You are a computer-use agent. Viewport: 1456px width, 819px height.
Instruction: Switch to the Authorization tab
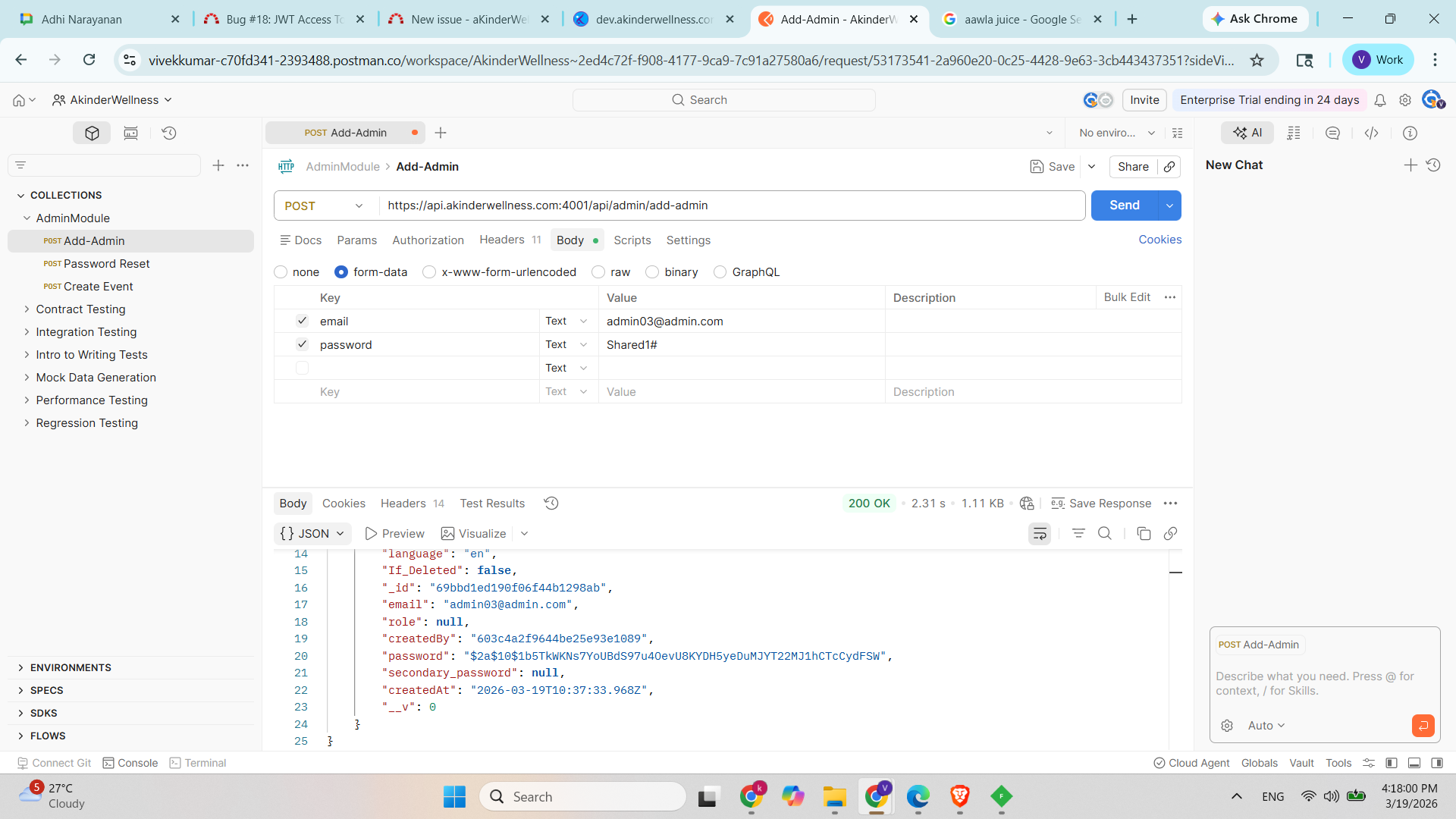(428, 240)
